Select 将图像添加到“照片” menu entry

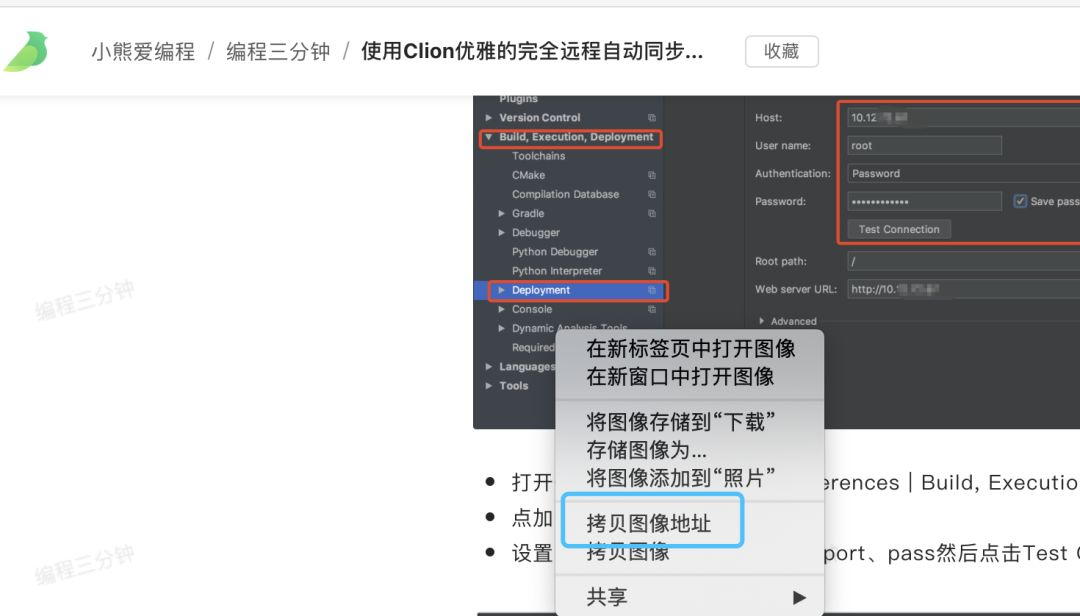(x=681, y=478)
